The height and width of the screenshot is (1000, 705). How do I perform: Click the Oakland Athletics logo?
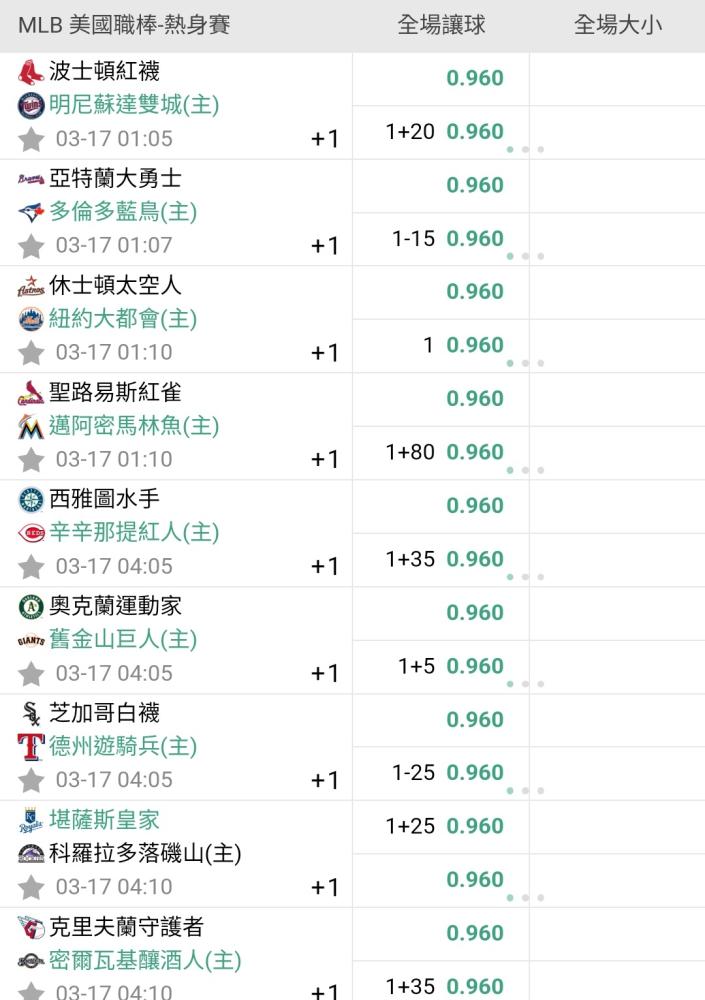(31, 607)
